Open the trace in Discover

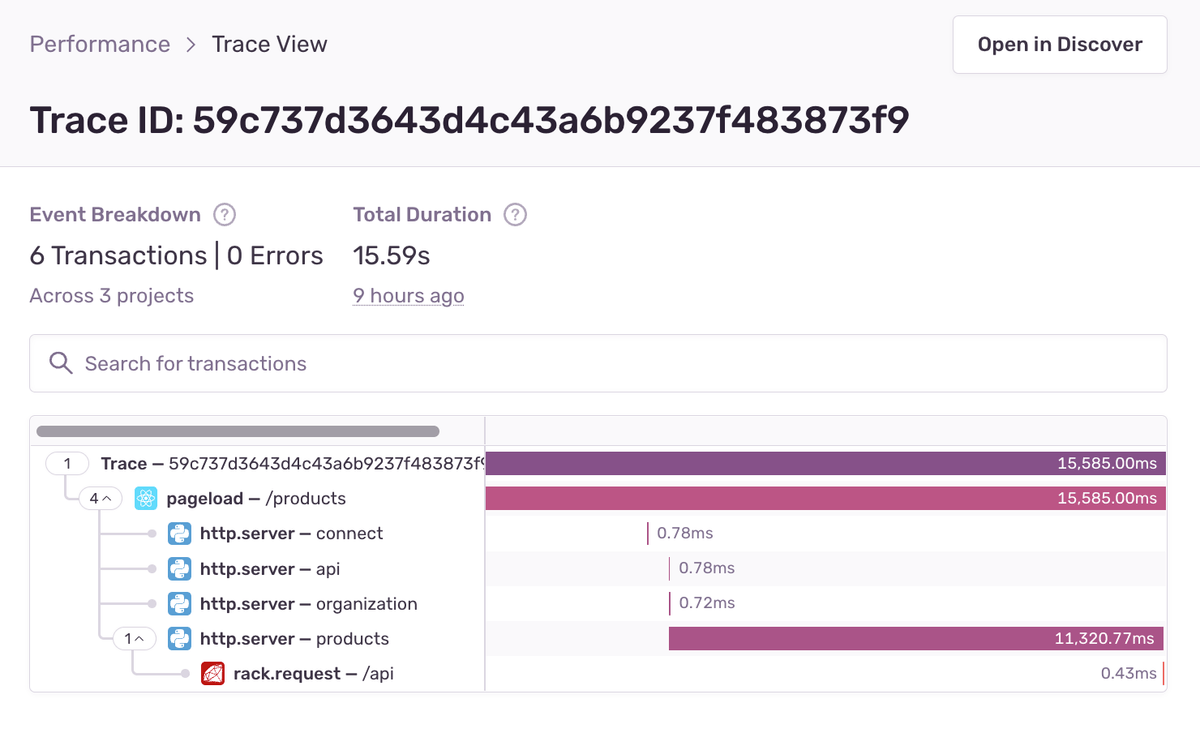[1060, 44]
